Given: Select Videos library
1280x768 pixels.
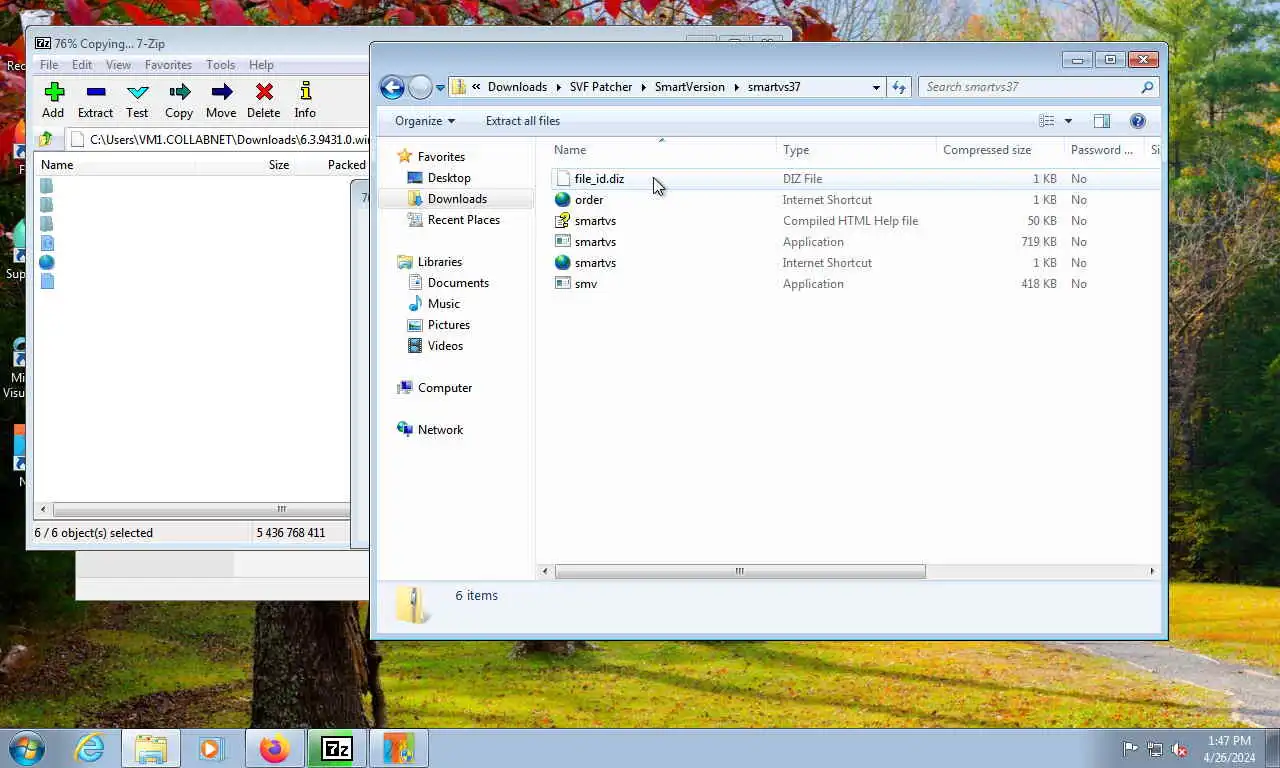Looking at the screenshot, I should (x=445, y=346).
